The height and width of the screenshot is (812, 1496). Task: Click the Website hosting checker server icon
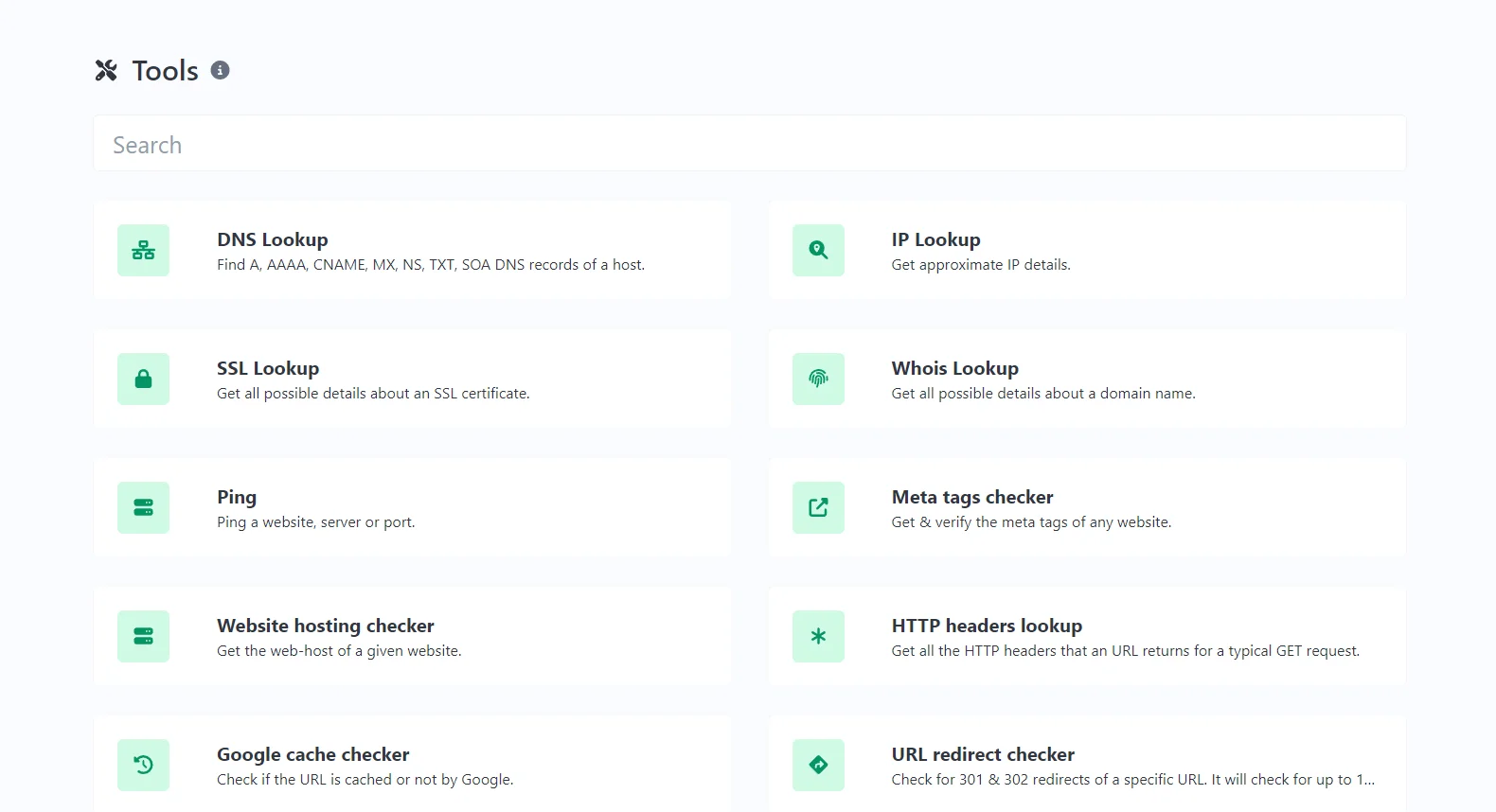pyautogui.click(x=143, y=636)
